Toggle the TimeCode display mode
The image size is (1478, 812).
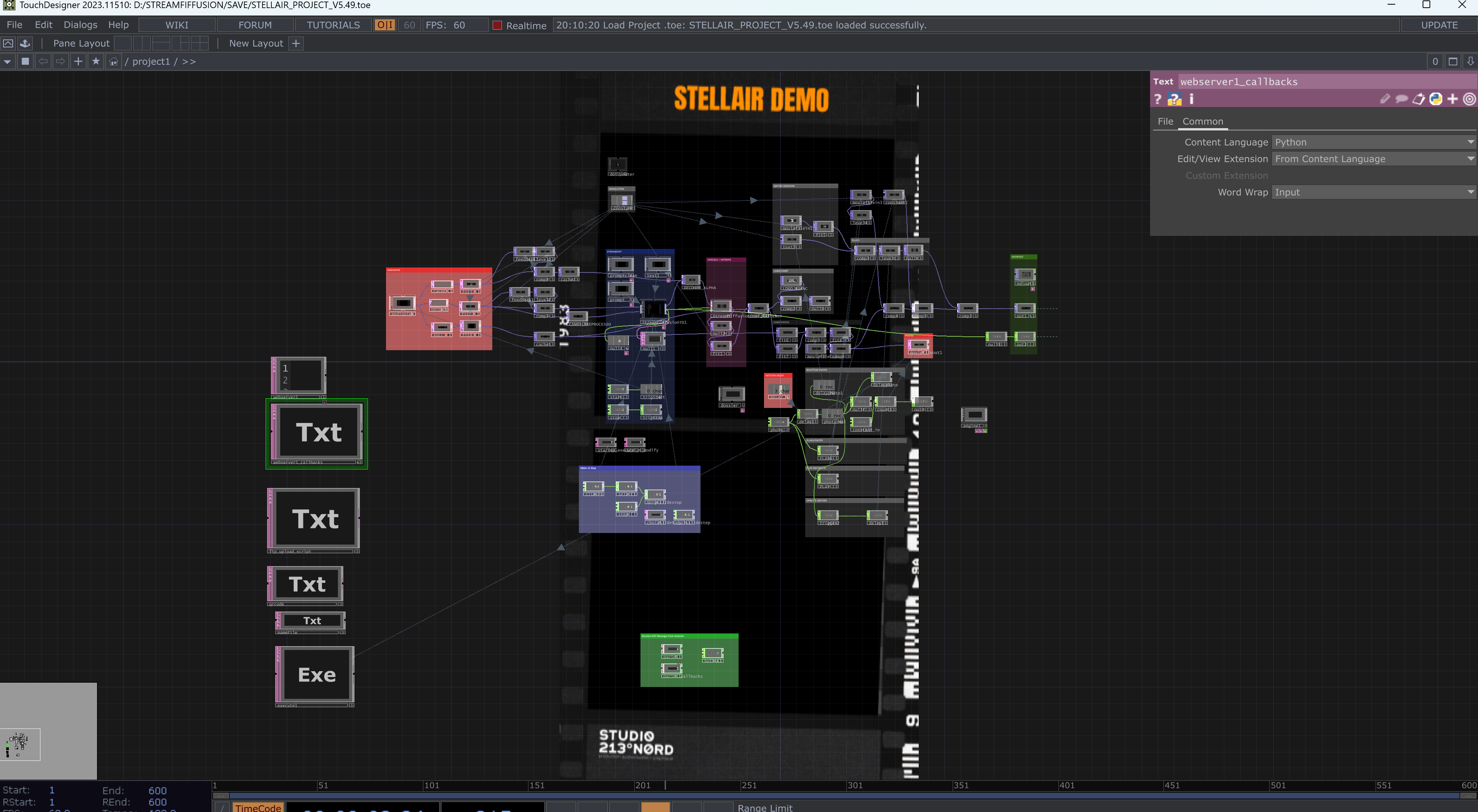click(257, 807)
